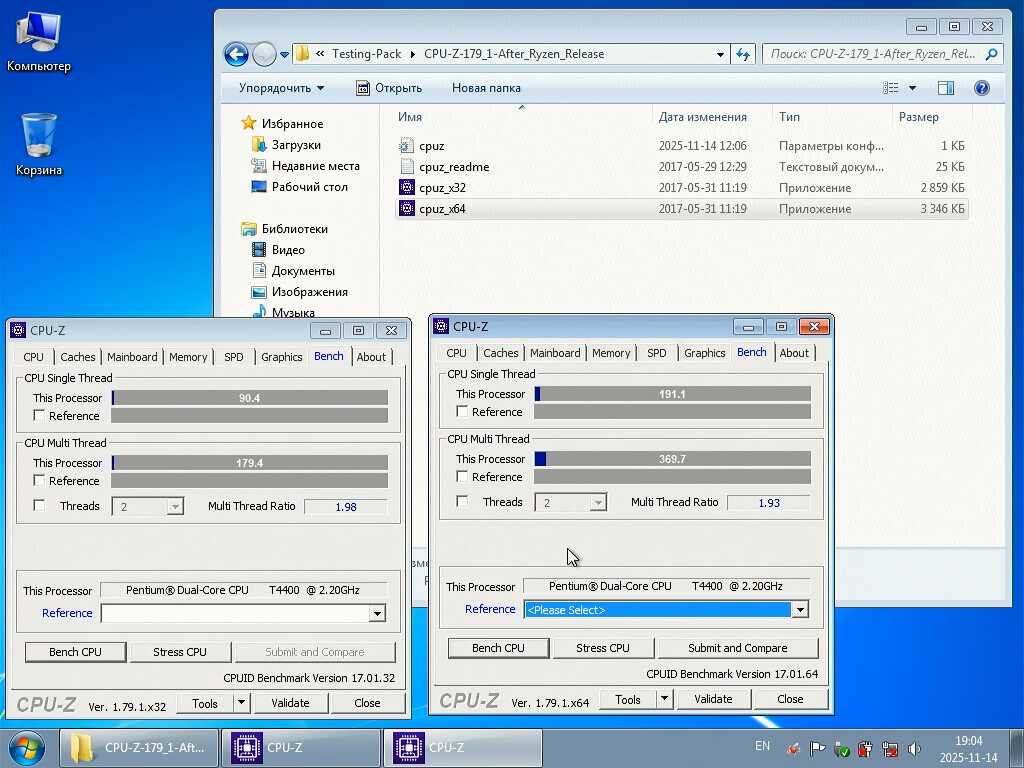
Task: Click the refresh icon beside address bar
Action: (x=743, y=54)
